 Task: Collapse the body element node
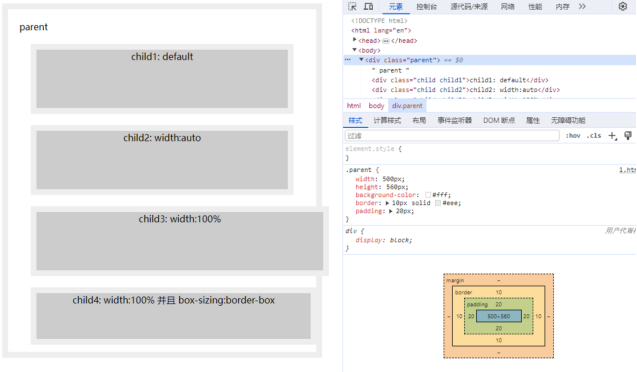[355, 50]
